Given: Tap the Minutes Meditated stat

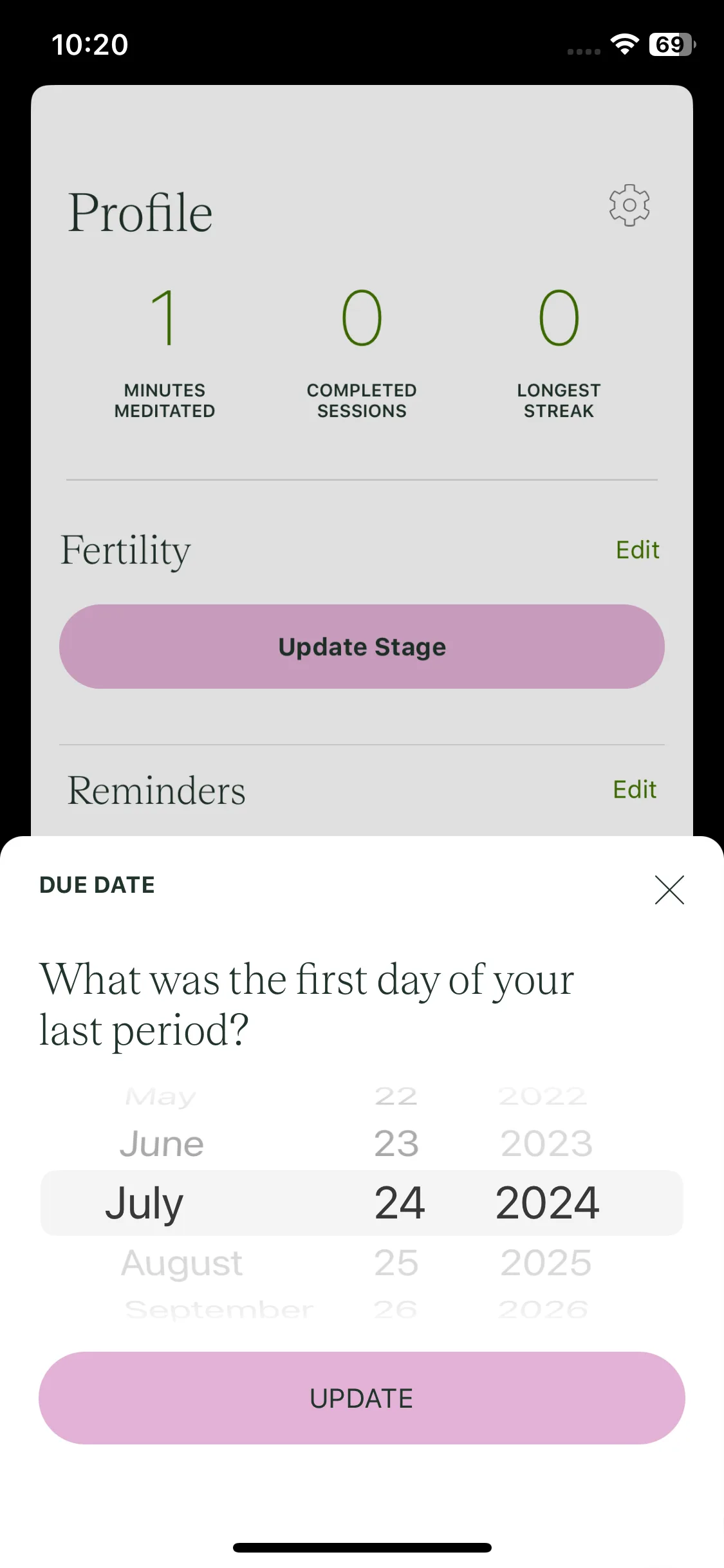Looking at the screenshot, I should point(165,353).
